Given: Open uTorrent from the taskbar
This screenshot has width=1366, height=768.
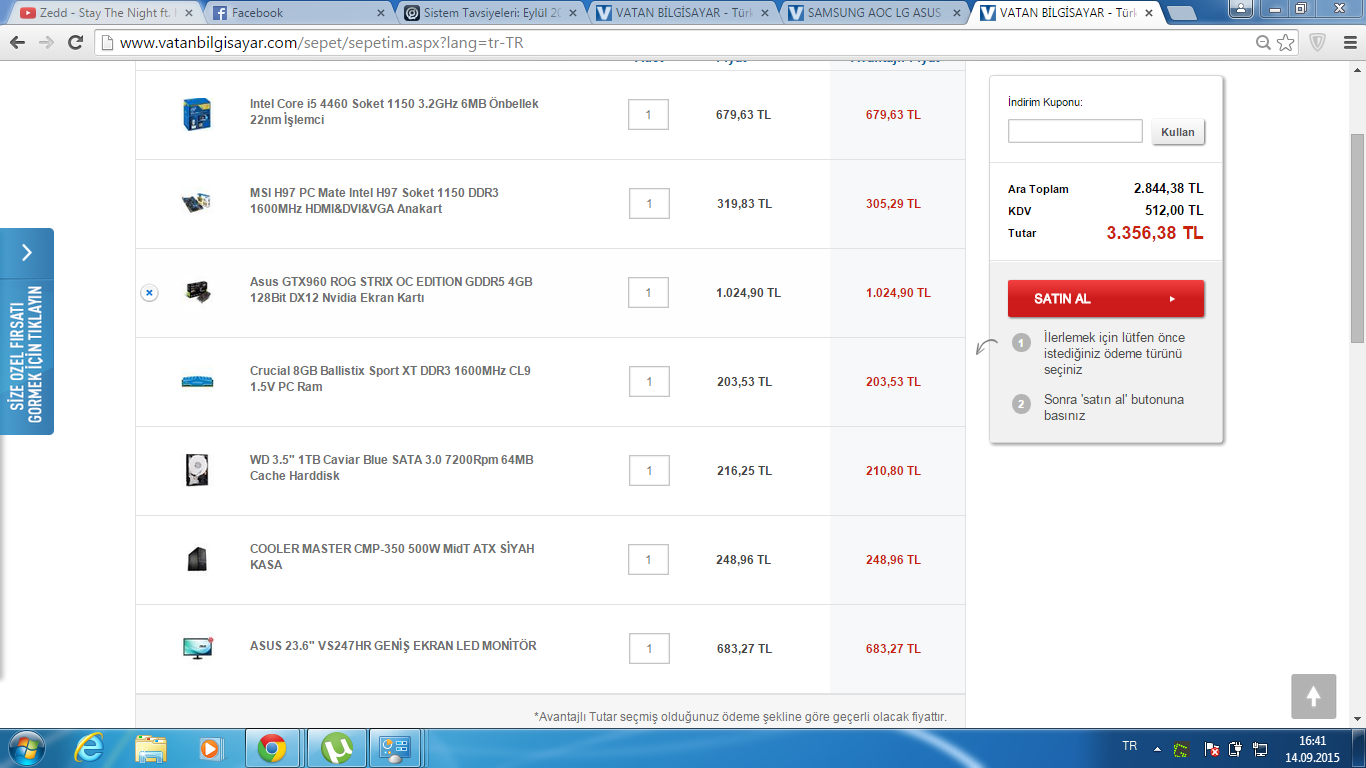Looking at the screenshot, I should point(337,748).
